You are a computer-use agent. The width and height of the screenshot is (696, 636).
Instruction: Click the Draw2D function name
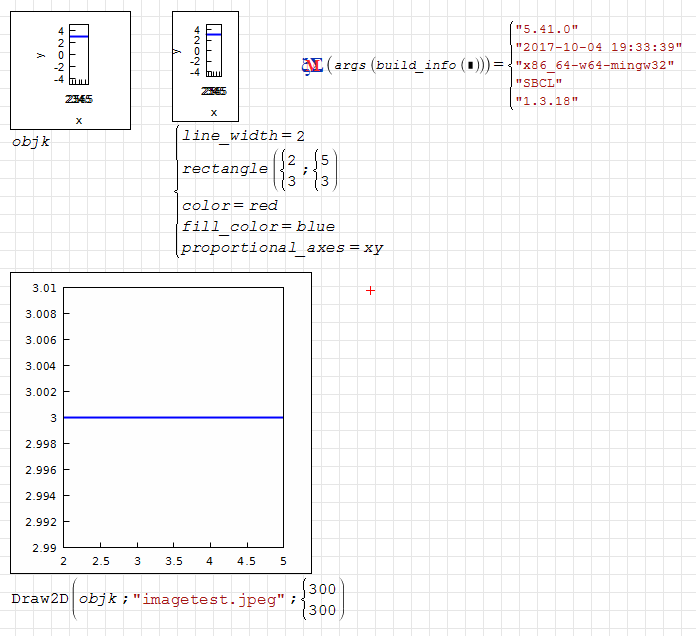pos(39,599)
